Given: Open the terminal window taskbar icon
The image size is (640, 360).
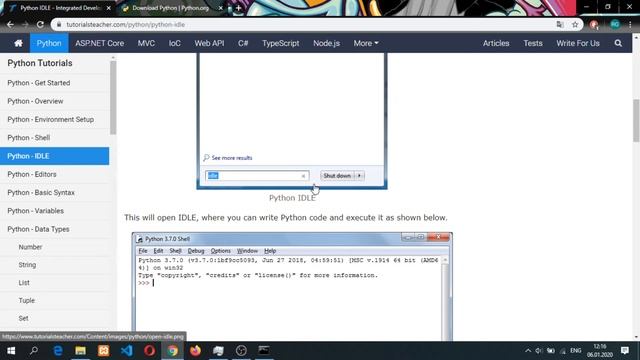Looking at the screenshot, I should [264, 351].
